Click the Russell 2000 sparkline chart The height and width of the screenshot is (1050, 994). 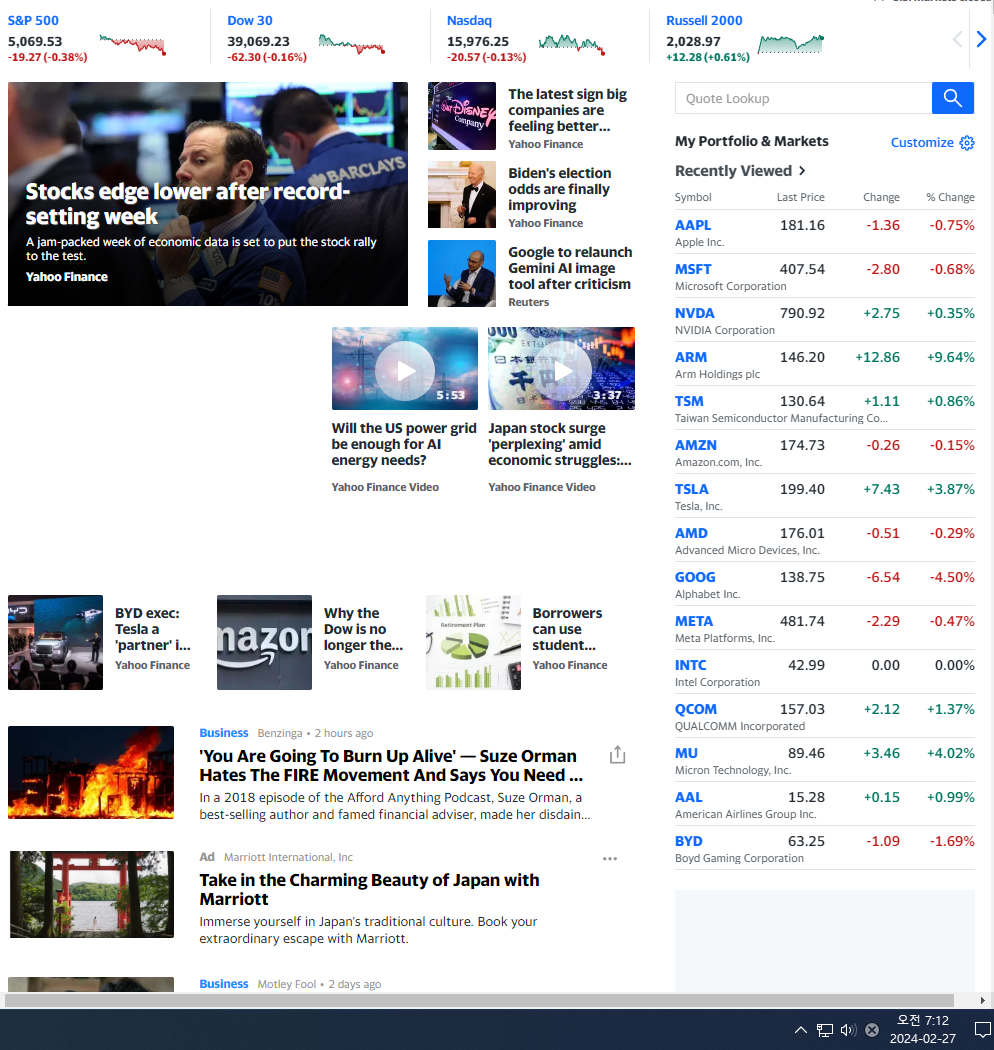[790, 44]
